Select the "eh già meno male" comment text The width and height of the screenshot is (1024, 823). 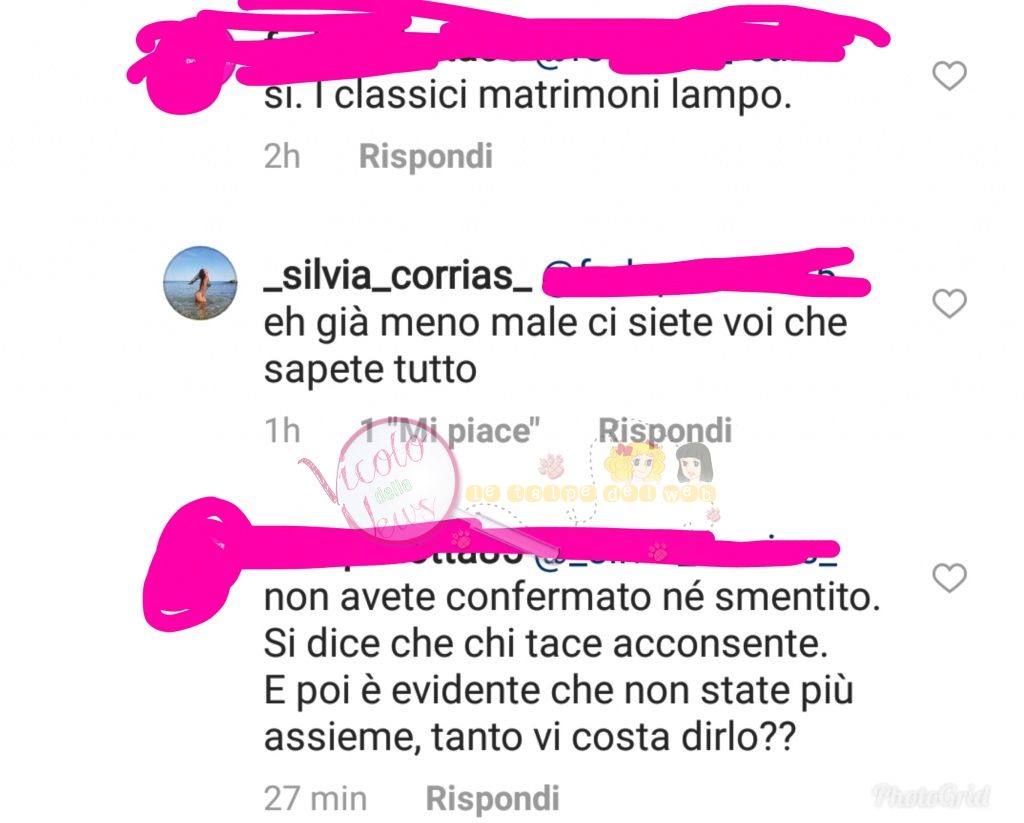(x=555, y=346)
